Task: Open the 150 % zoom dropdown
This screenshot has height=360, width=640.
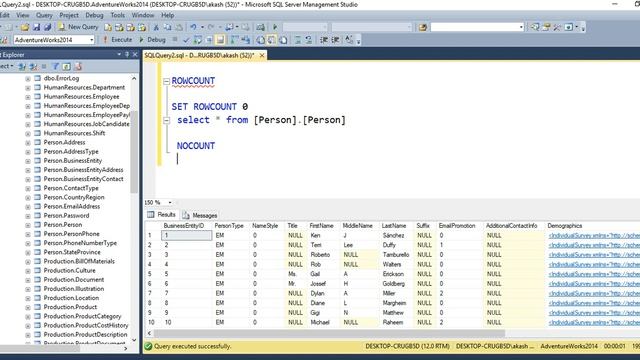Action: point(170,202)
